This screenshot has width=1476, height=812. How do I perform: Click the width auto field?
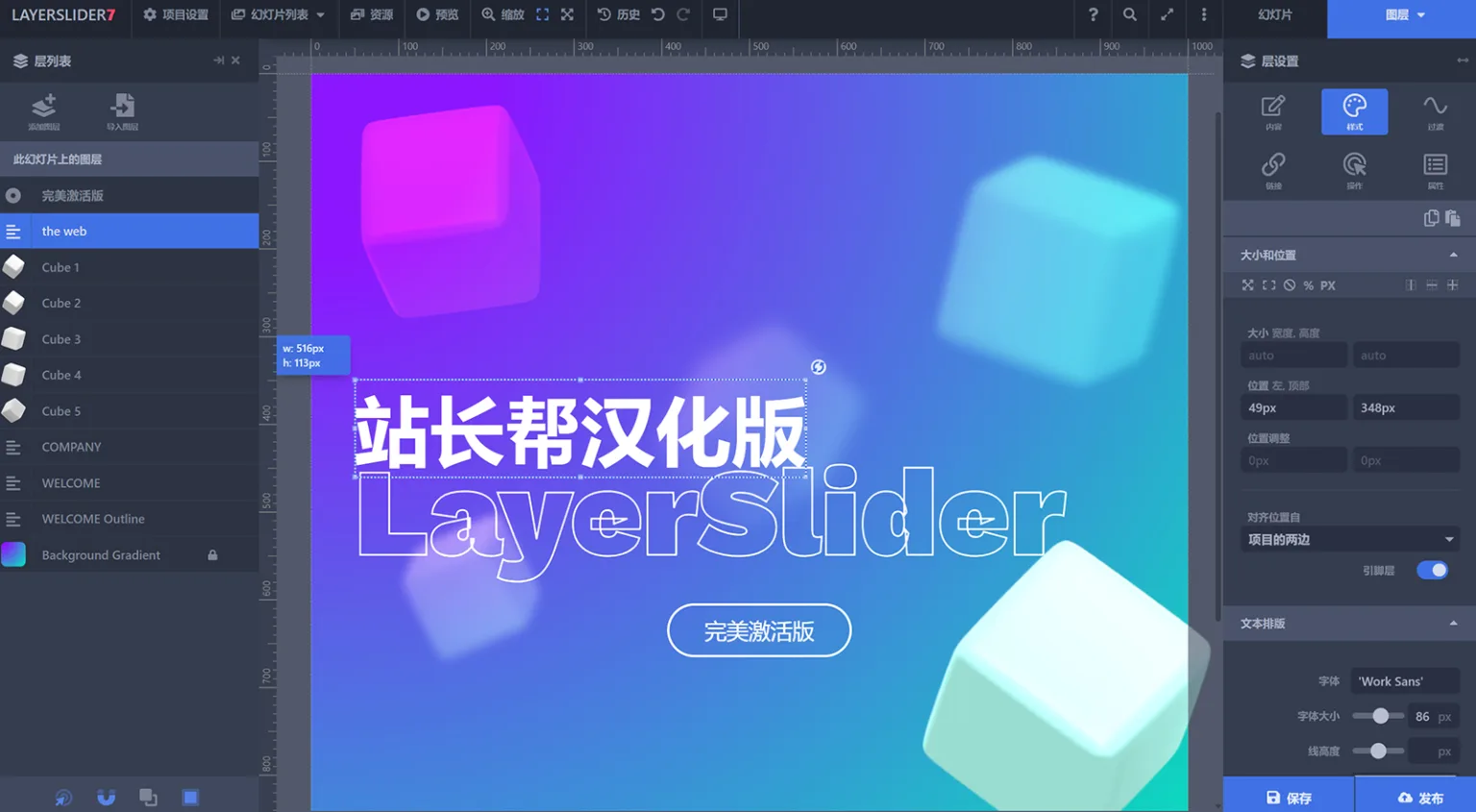pos(1293,356)
